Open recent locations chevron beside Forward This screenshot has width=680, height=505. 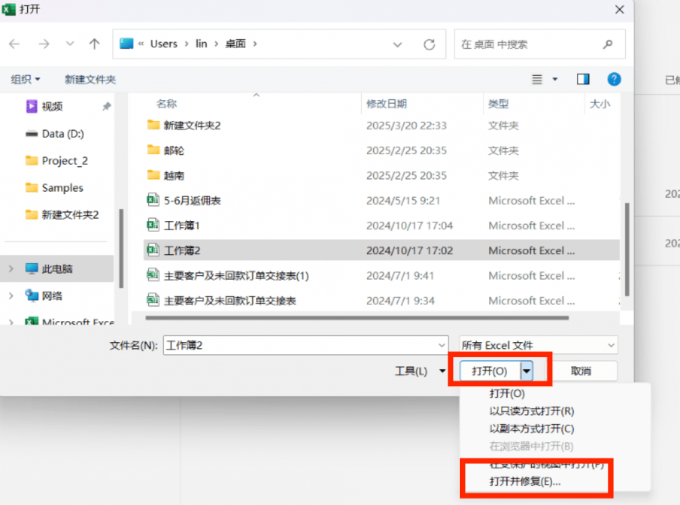(x=69, y=44)
